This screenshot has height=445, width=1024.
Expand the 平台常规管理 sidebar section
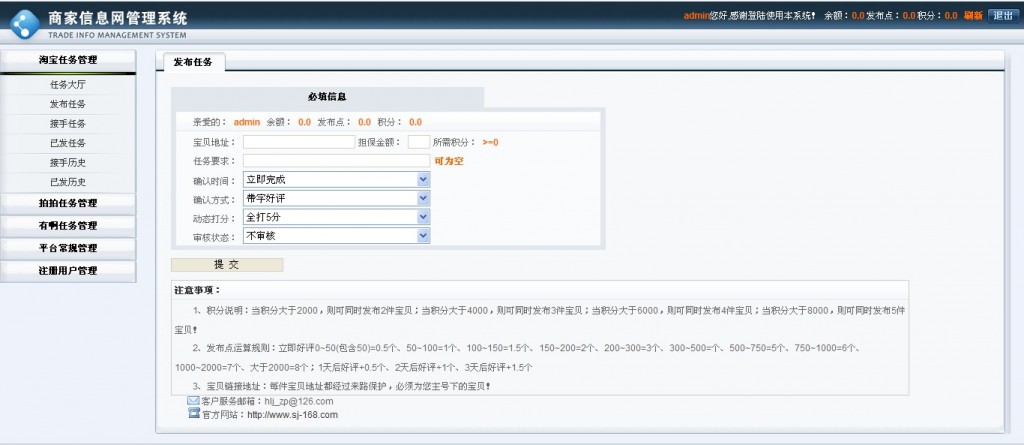click(68, 248)
